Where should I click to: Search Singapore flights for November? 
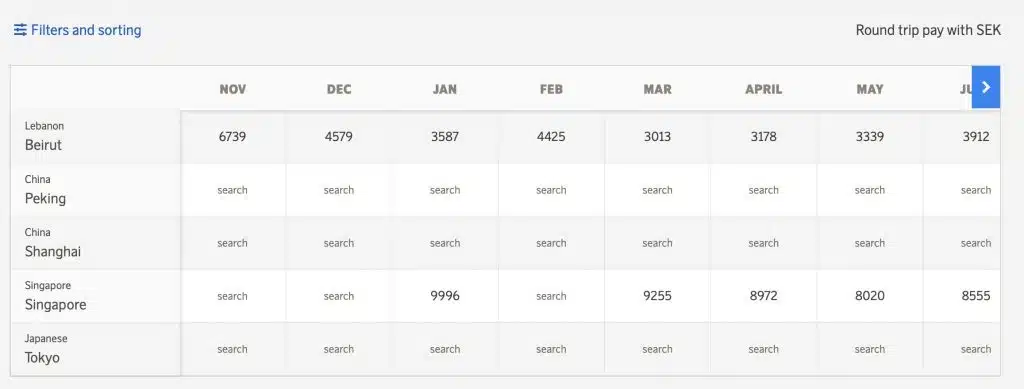point(232,296)
